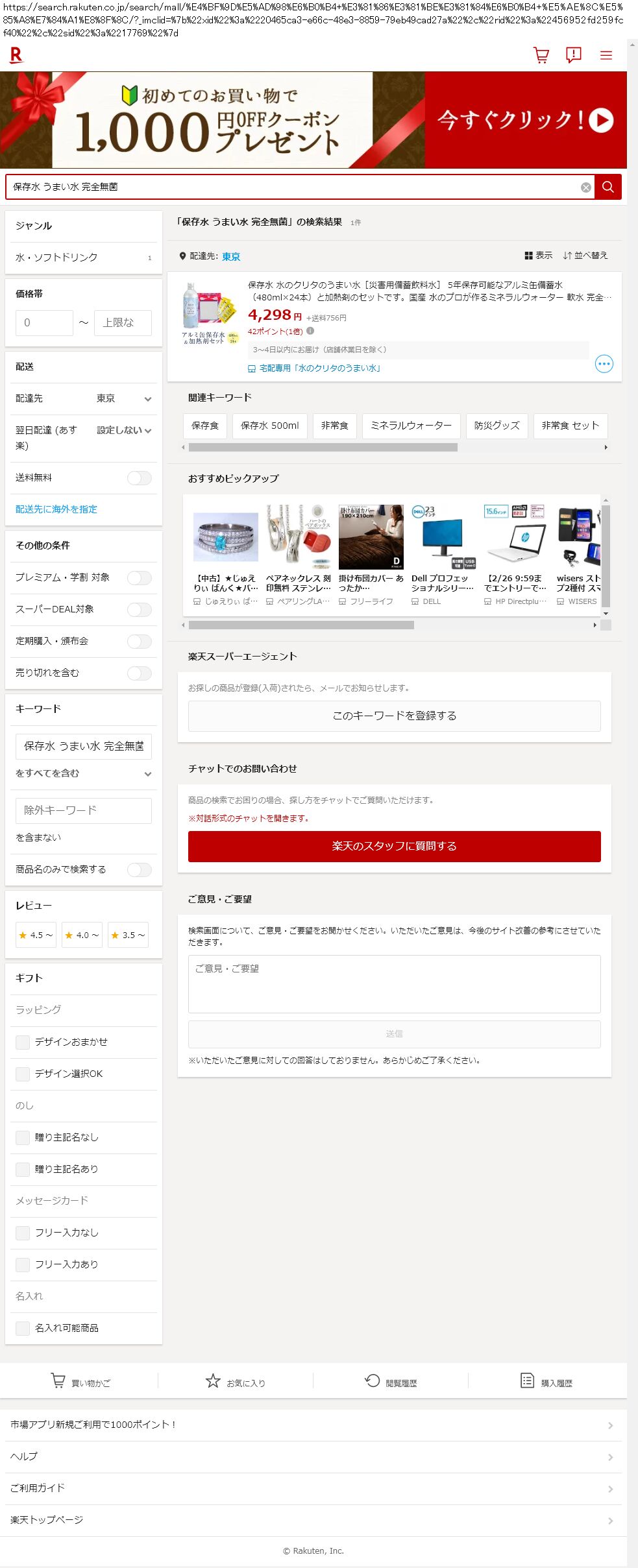The image size is (638, 1568).
Task: Check the 名入れ可能商品 checkbox
Action: point(23,1328)
